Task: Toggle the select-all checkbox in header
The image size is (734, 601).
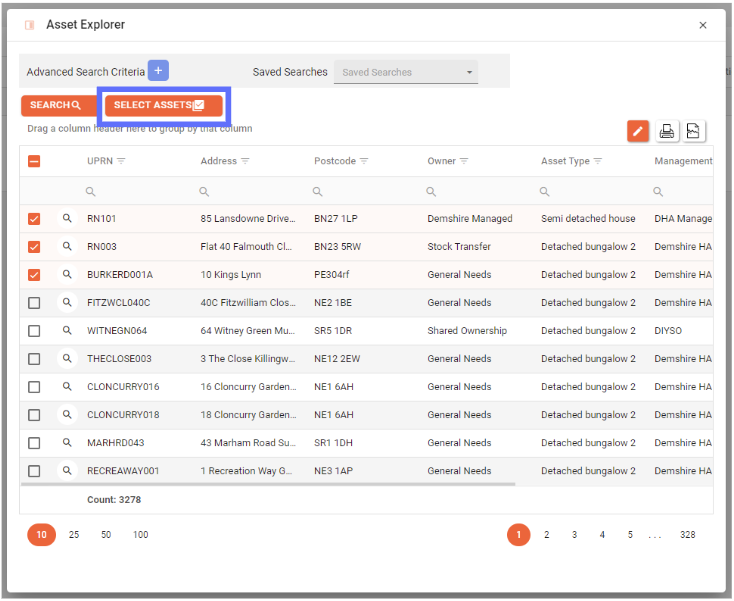Action: click(34, 161)
